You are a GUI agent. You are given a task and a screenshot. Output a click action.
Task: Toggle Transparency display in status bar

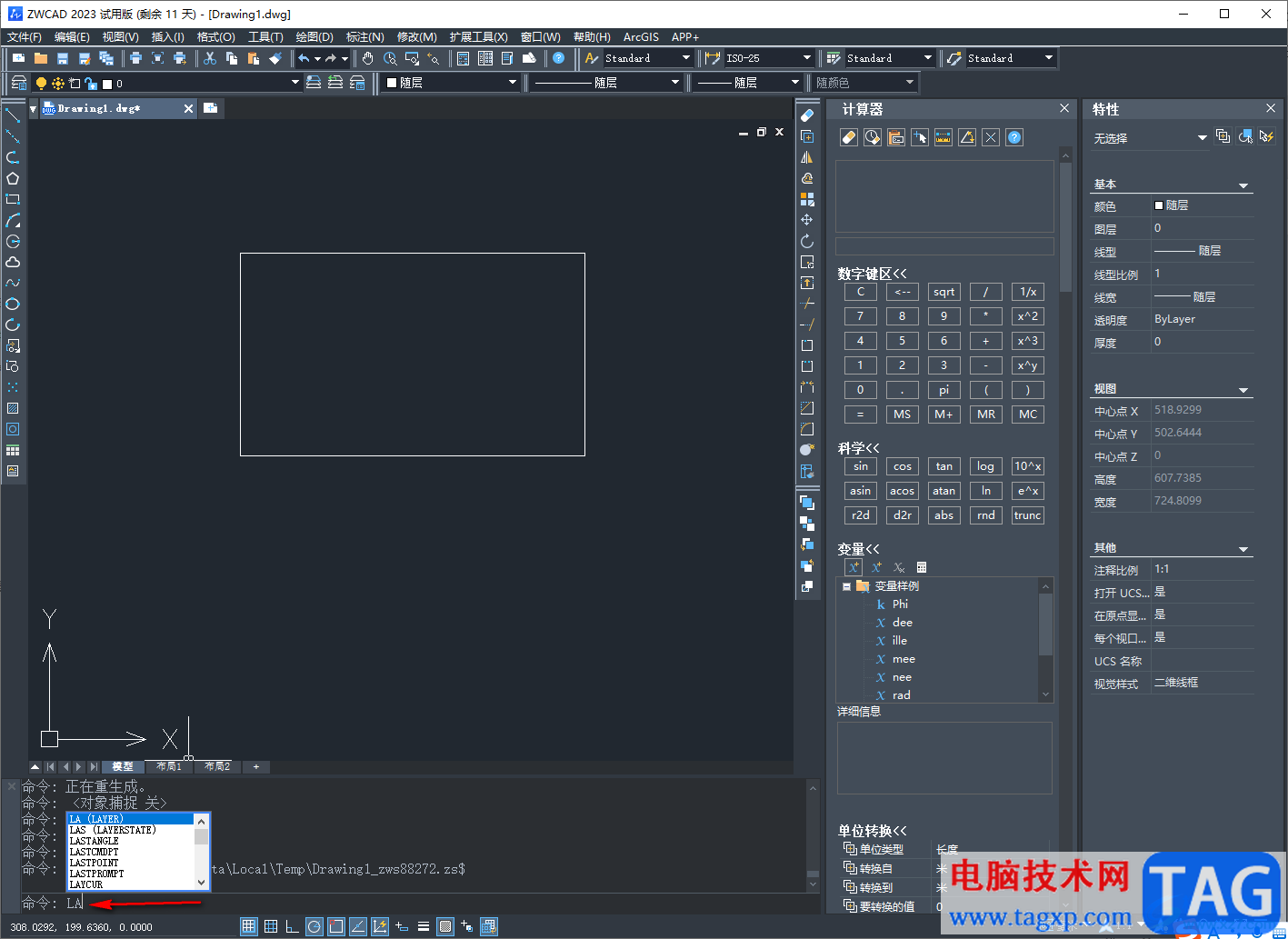pyautogui.click(x=445, y=926)
